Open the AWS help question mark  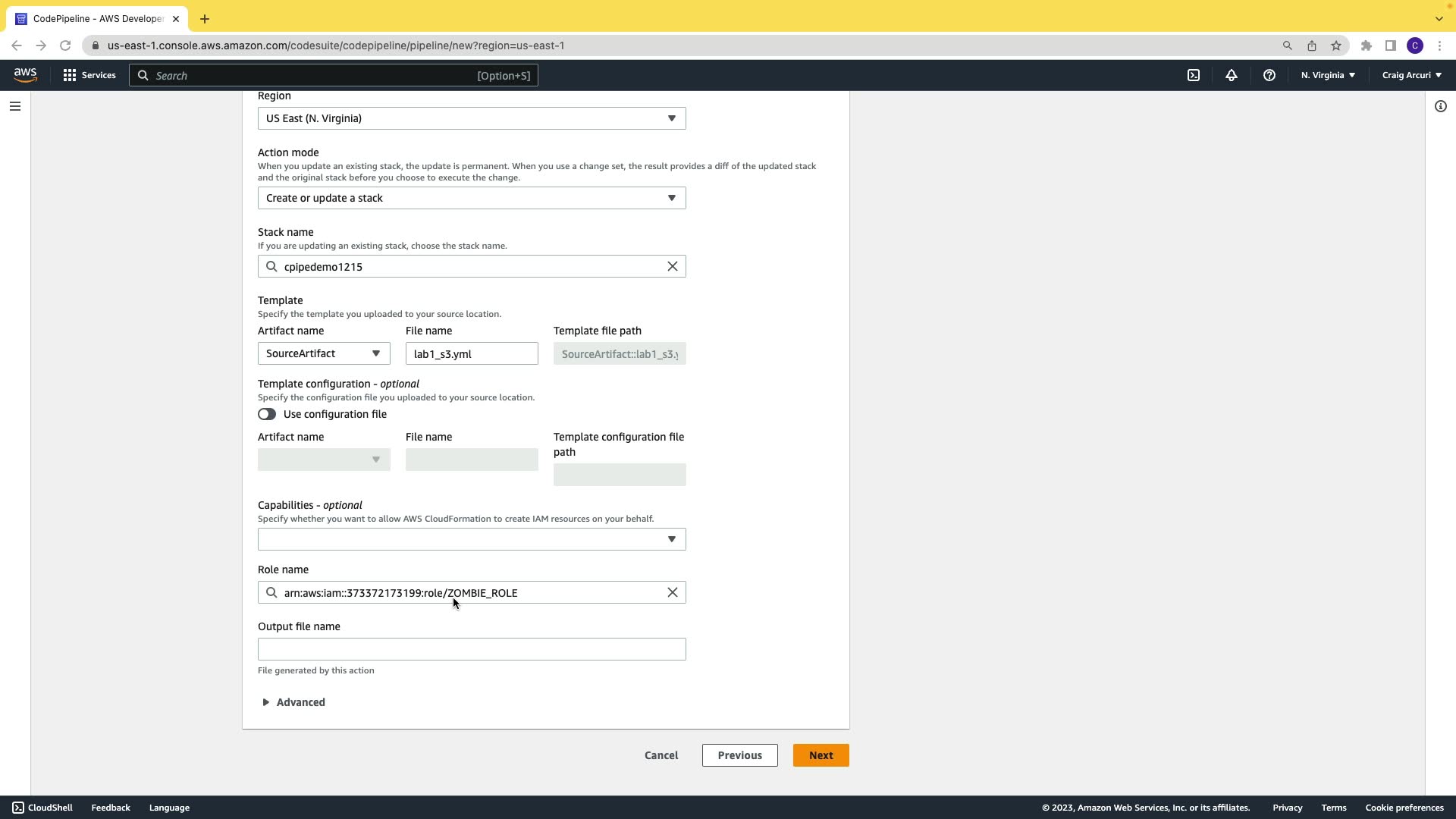tap(1269, 75)
